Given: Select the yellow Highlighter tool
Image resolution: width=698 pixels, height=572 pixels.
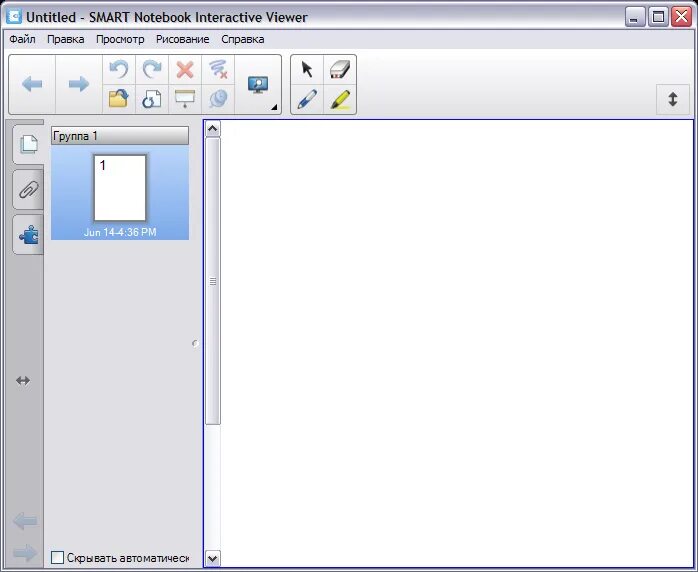Looking at the screenshot, I should [340, 99].
